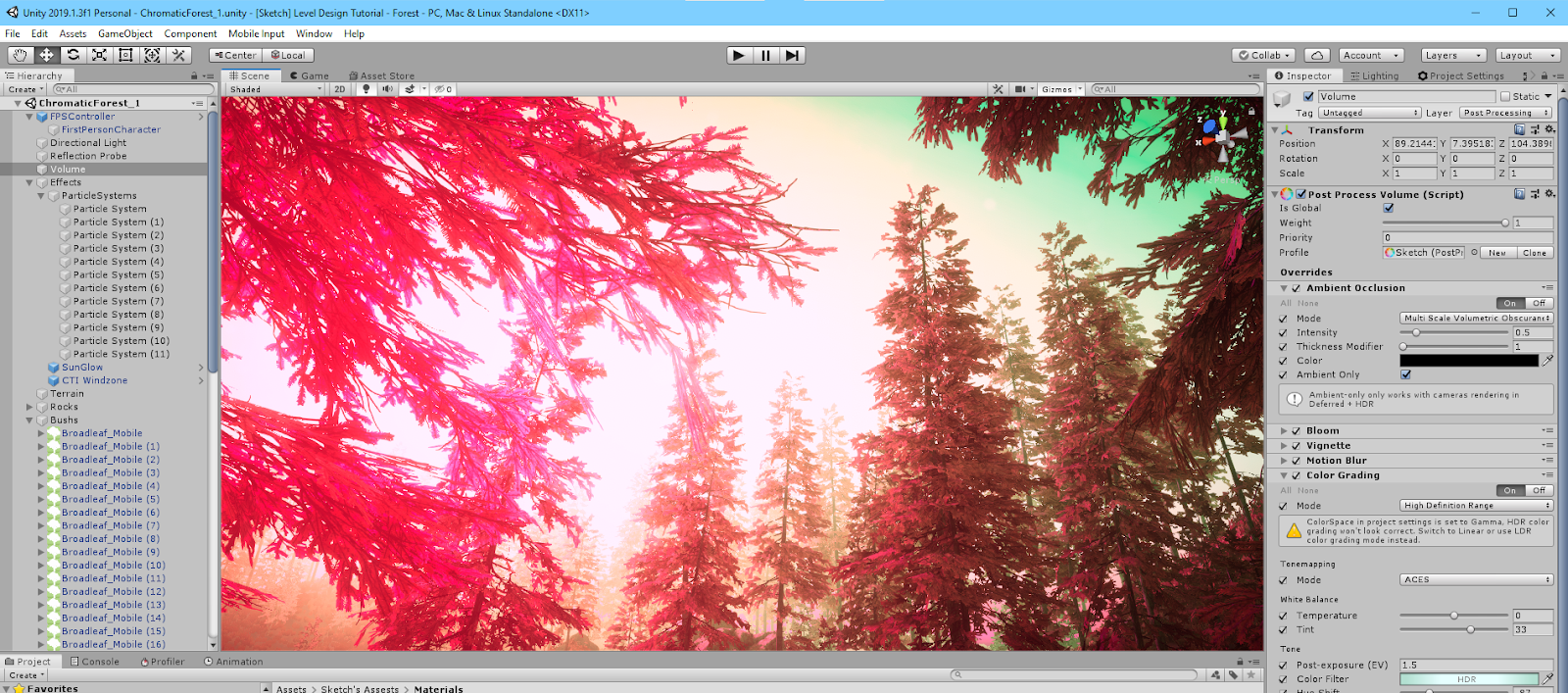Open Post Process Volume gear menu
Image resolution: width=1568 pixels, height=693 pixels.
pyautogui.click(x=1549, y=194)
